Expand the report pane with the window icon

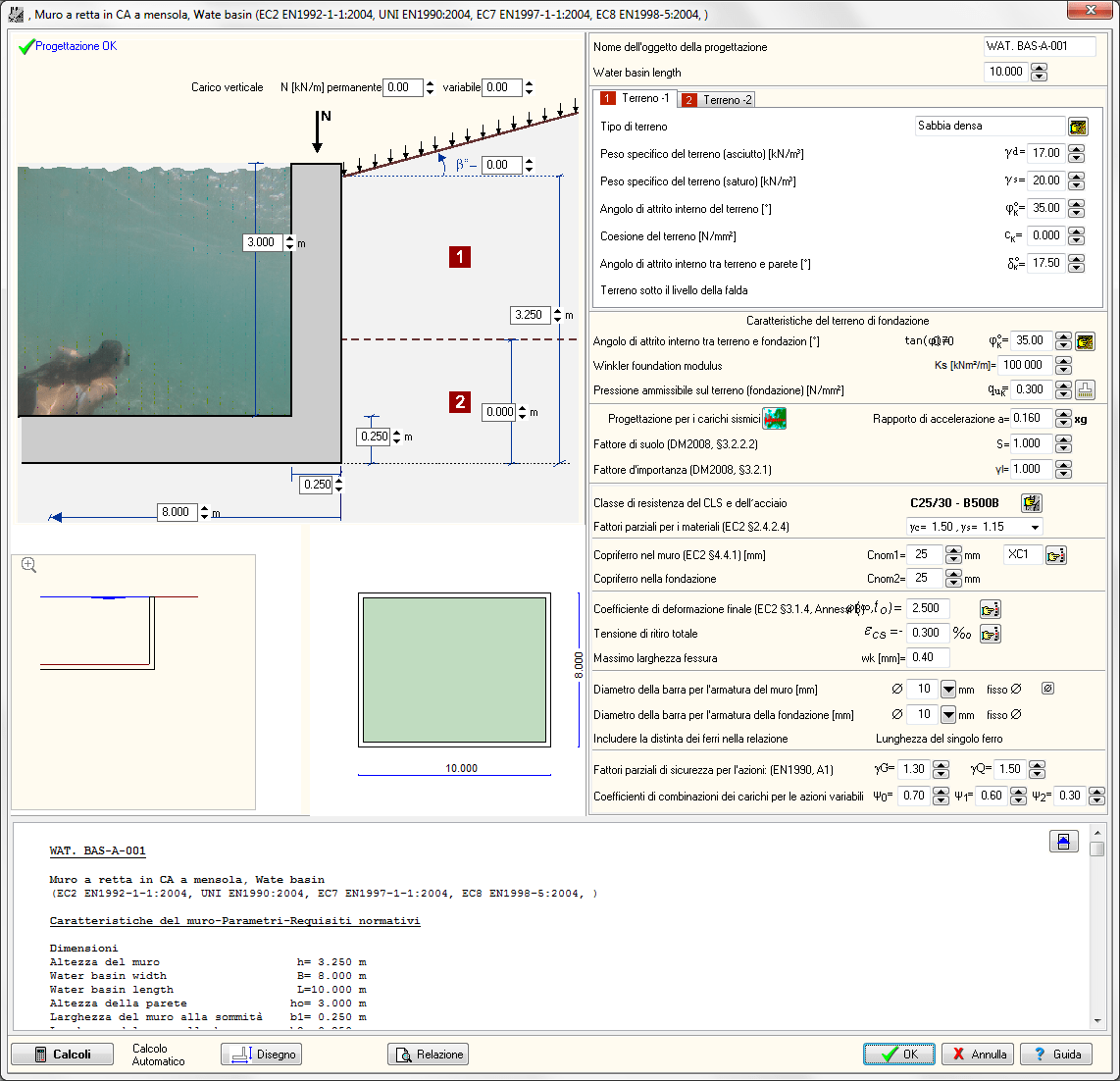[1063, 842]
